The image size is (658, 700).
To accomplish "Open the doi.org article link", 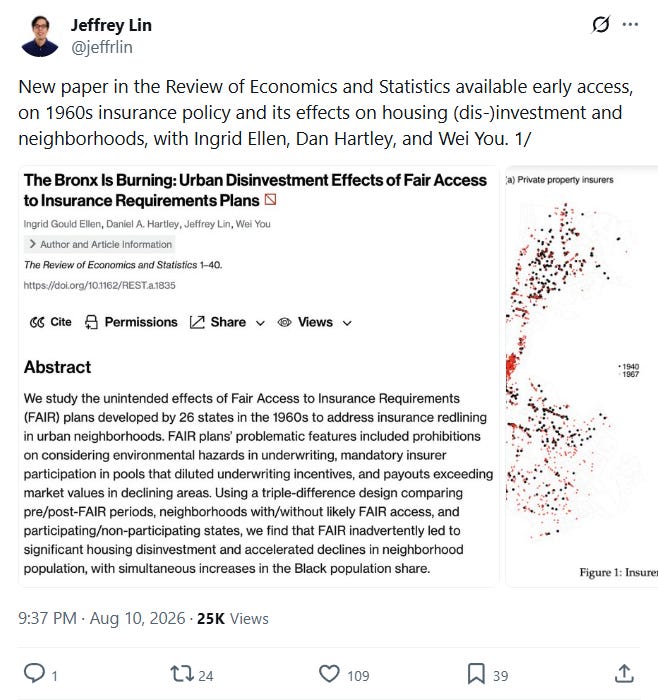I will point(100,285).
